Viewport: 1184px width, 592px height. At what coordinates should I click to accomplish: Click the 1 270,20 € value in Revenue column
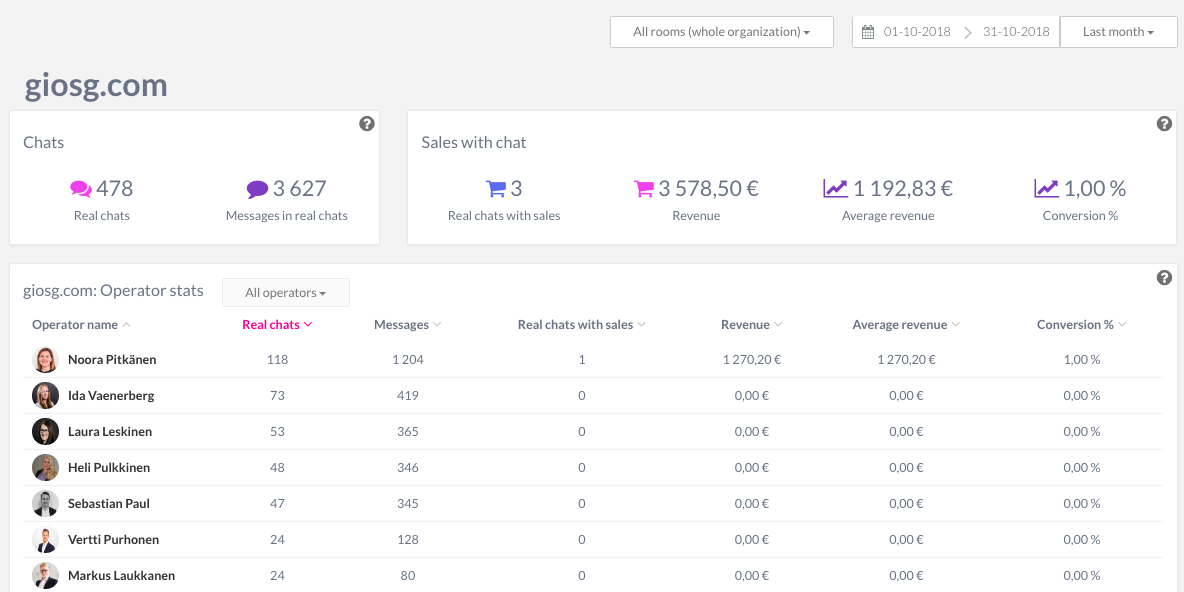[x=751, y=359]
